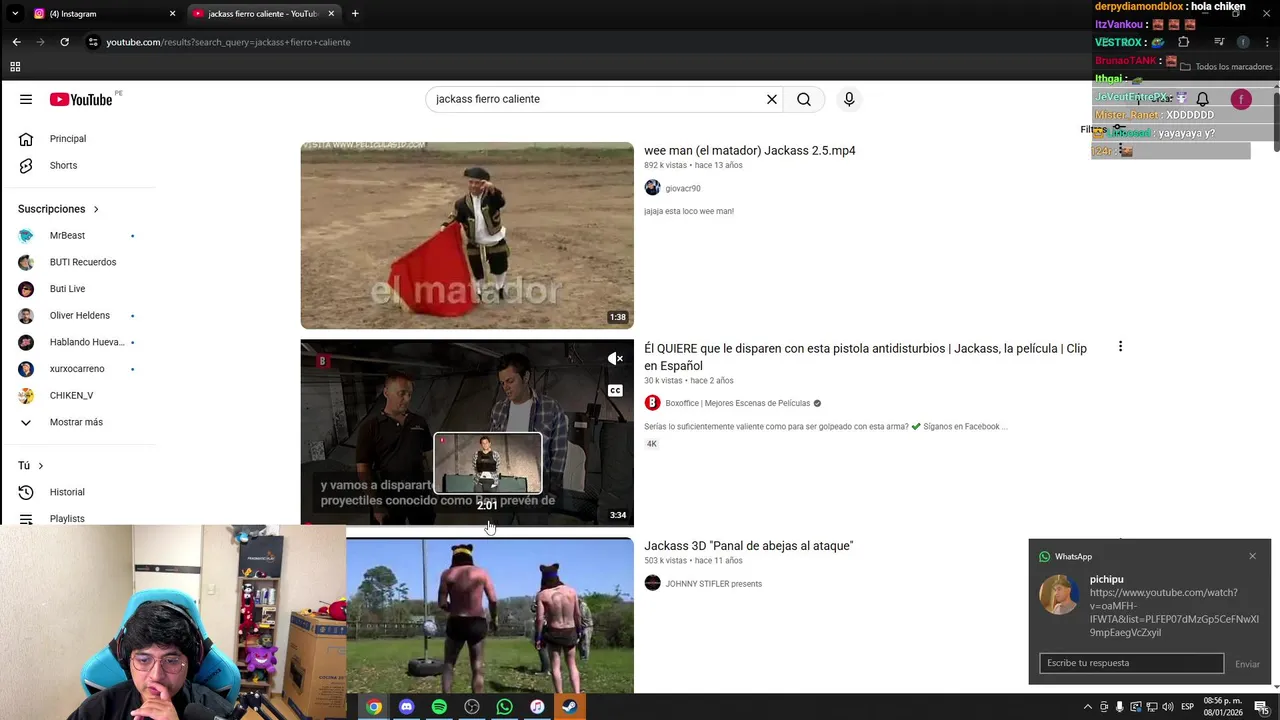Open Chrome extensions puzzle icon
Screen dimensions: 1280x720
pos(1184,42)
